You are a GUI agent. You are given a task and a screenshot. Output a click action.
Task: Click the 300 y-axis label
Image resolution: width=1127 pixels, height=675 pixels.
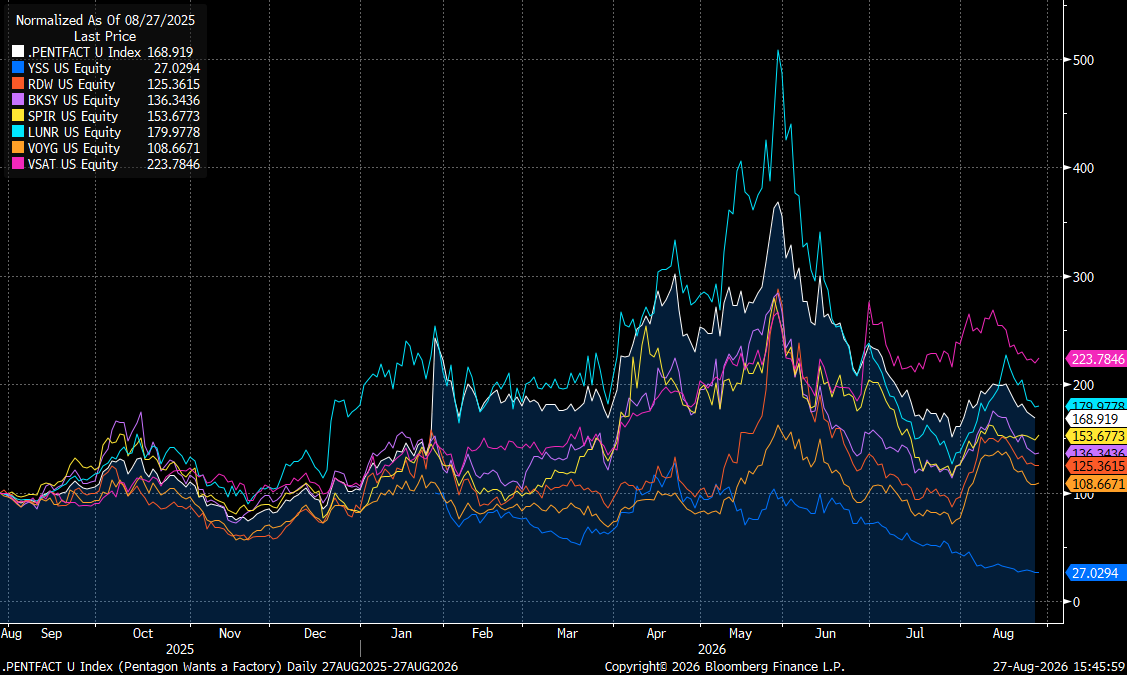[x=1083, y=277]
